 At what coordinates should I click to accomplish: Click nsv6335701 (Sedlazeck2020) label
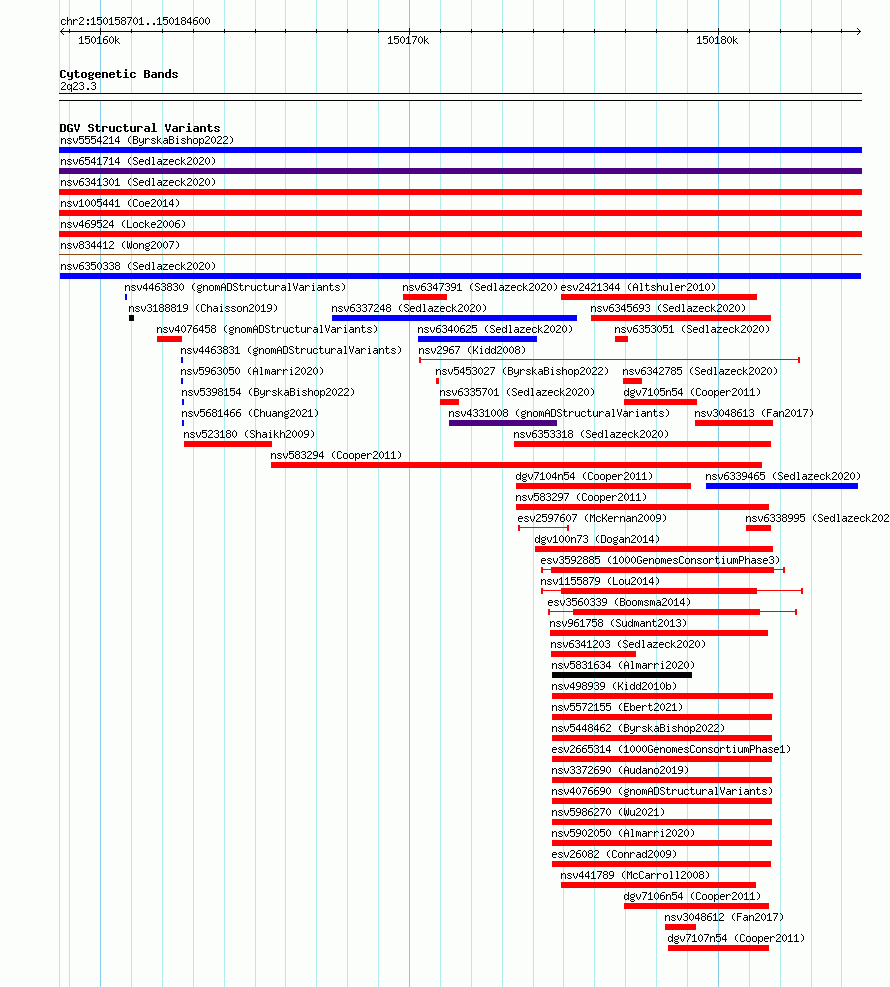point(517,392)
